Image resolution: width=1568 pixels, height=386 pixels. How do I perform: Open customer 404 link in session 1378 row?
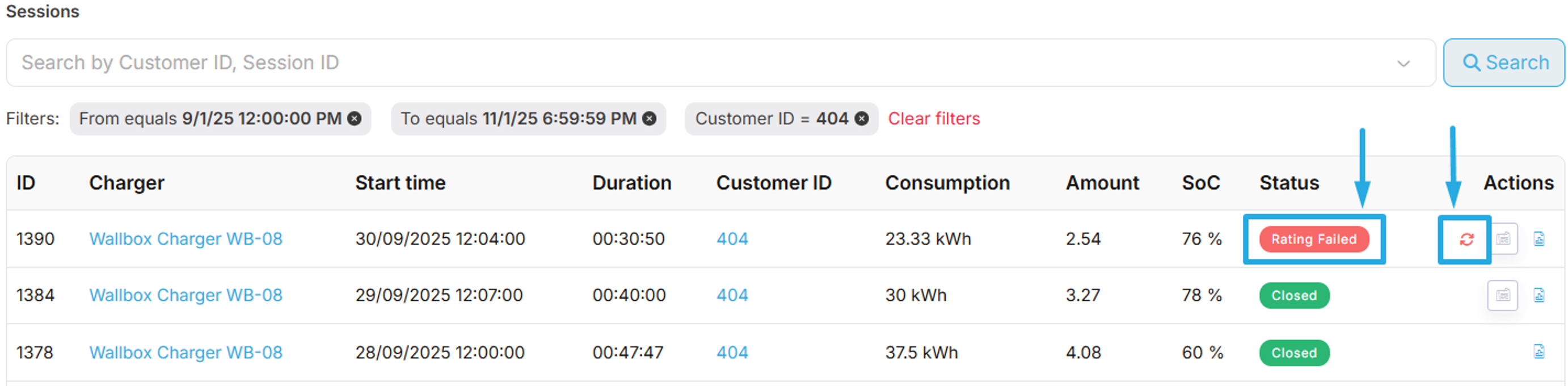(x=732, y=353)
